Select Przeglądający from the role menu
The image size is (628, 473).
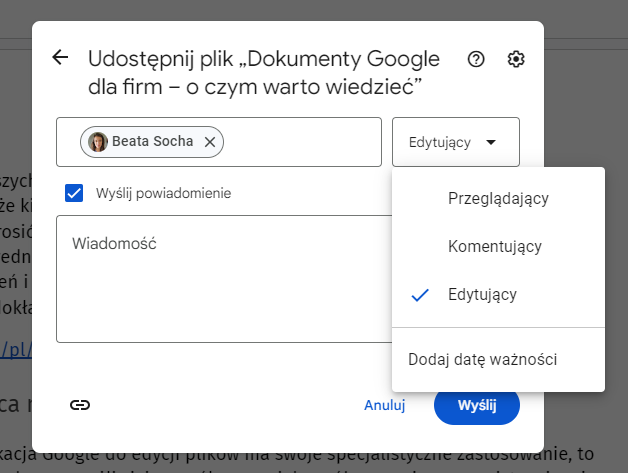point(498,198)
